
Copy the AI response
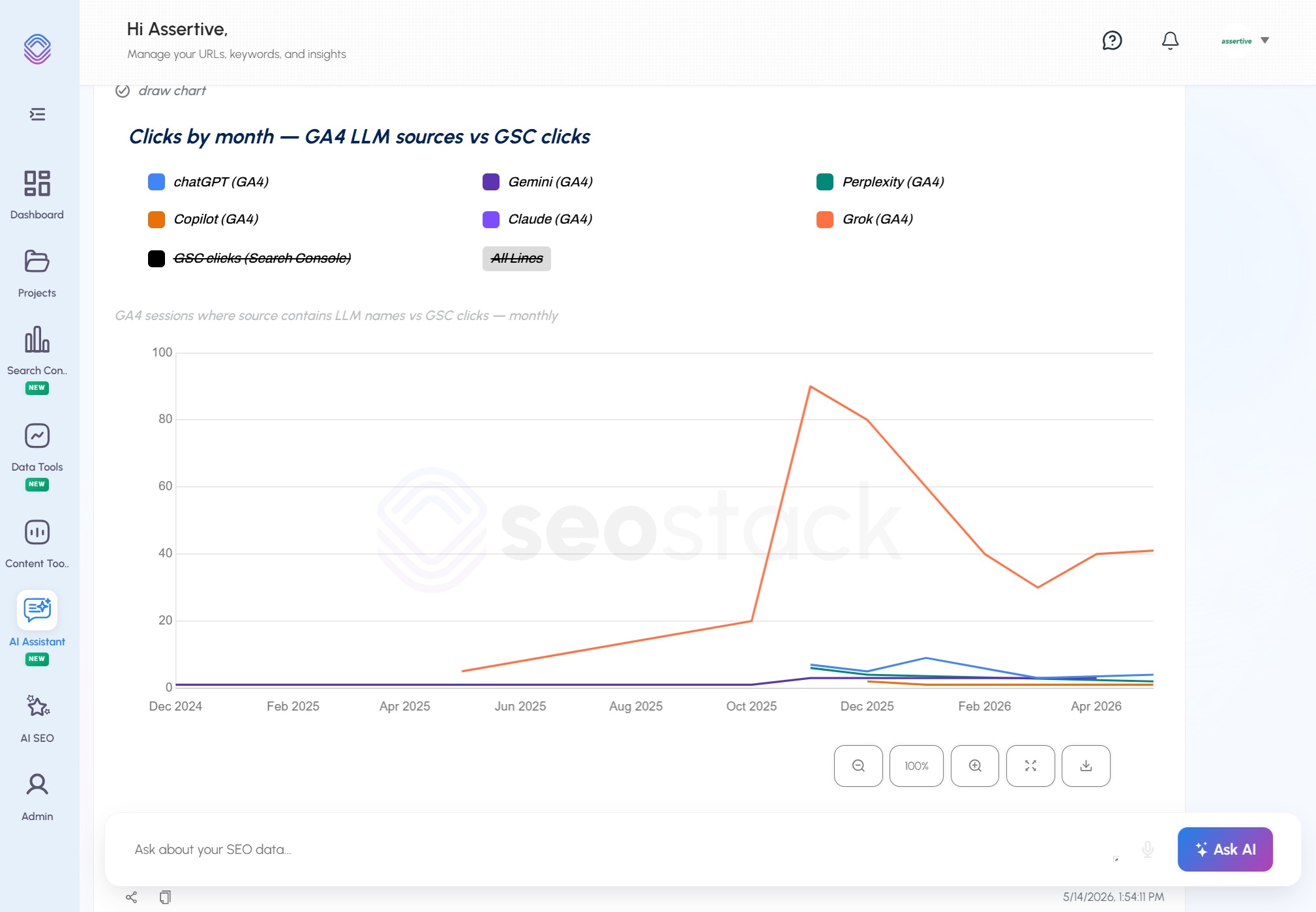(165, 898)
